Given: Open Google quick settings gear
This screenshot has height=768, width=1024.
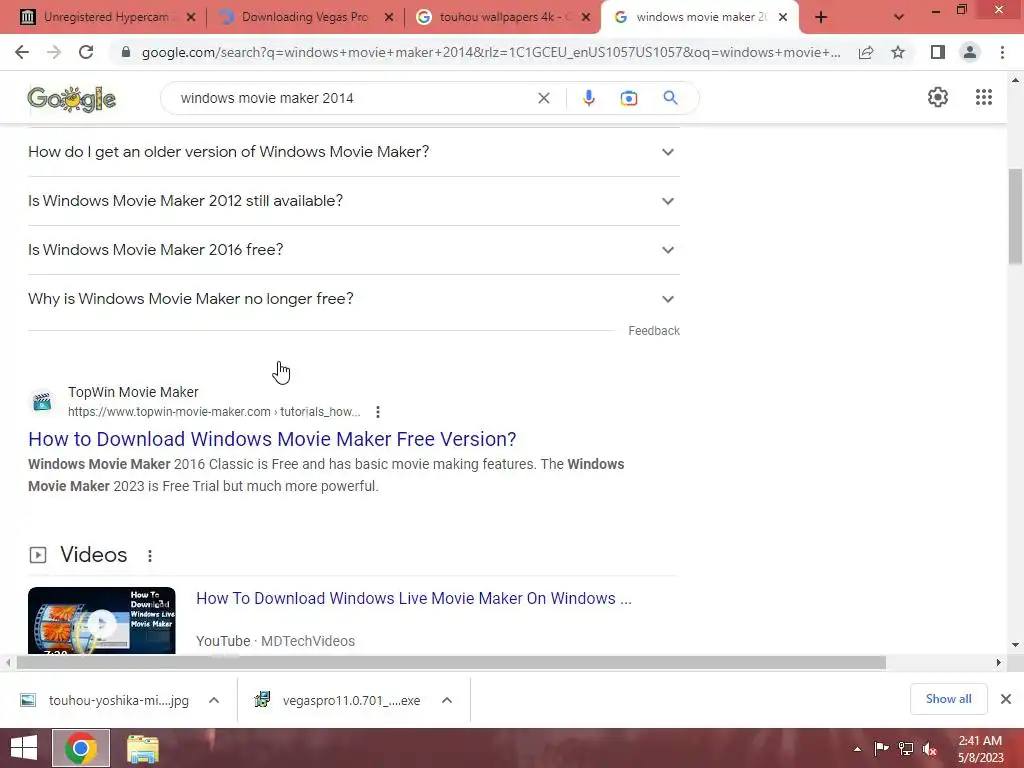Looking at the screenshot, I should pos(938,97).
